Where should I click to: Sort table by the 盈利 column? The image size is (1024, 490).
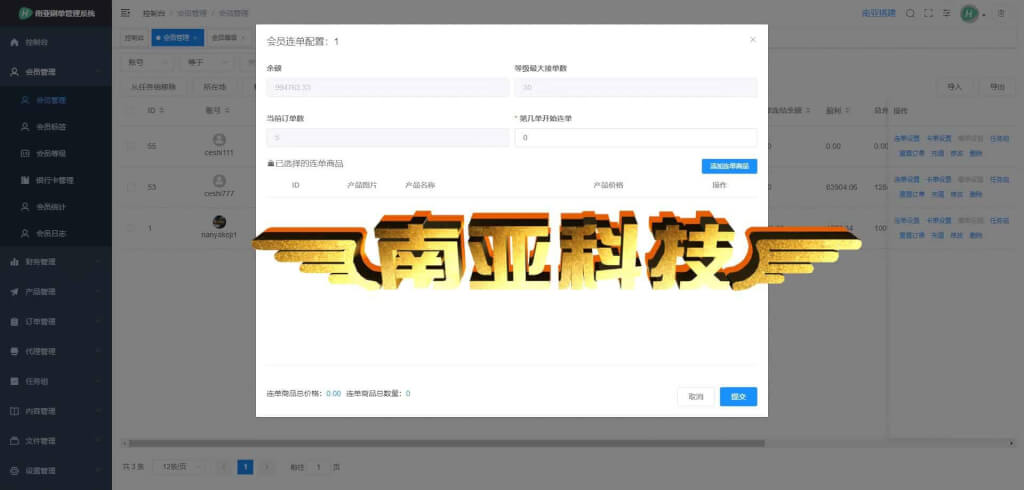[846, 110]
